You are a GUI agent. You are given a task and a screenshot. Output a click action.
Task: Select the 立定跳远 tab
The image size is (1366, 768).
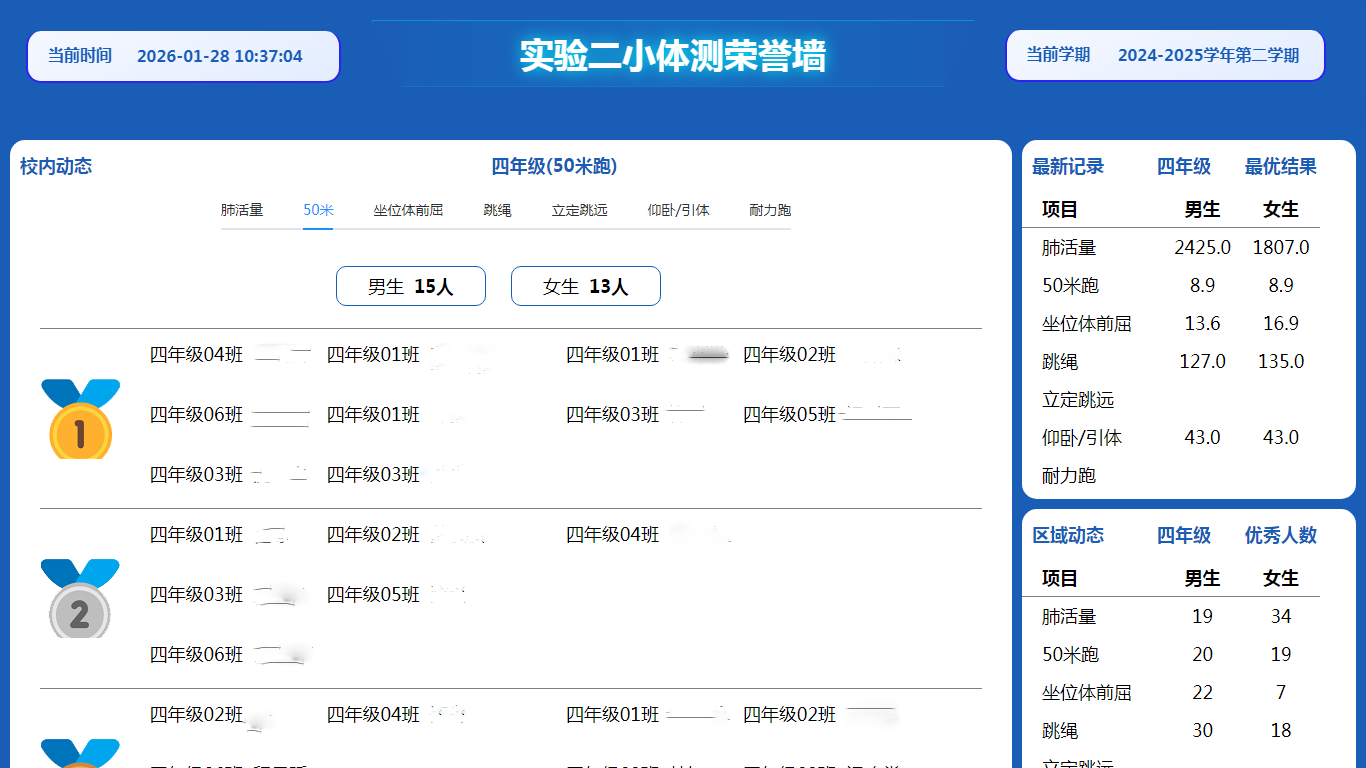579,210
